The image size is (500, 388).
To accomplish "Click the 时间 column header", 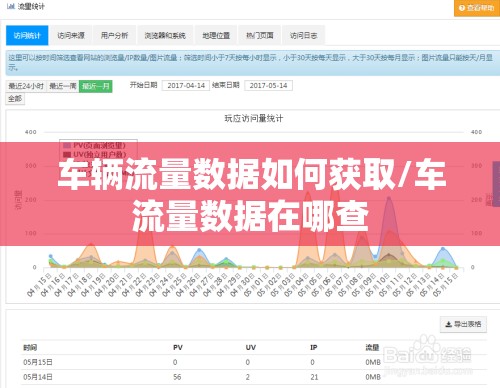I will (30, 348).
